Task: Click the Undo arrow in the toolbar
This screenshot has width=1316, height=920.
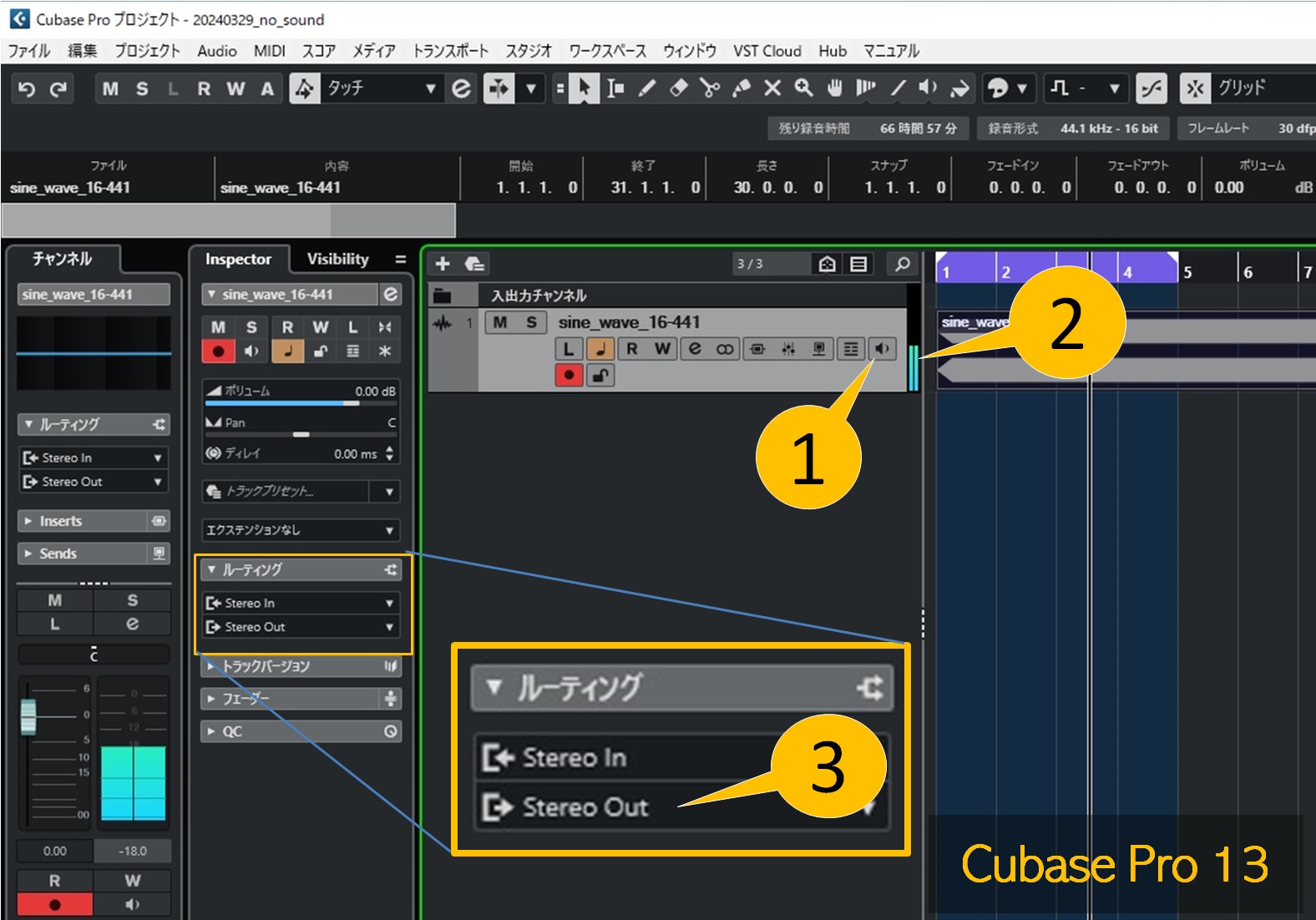Action: (x=27, y=88)
